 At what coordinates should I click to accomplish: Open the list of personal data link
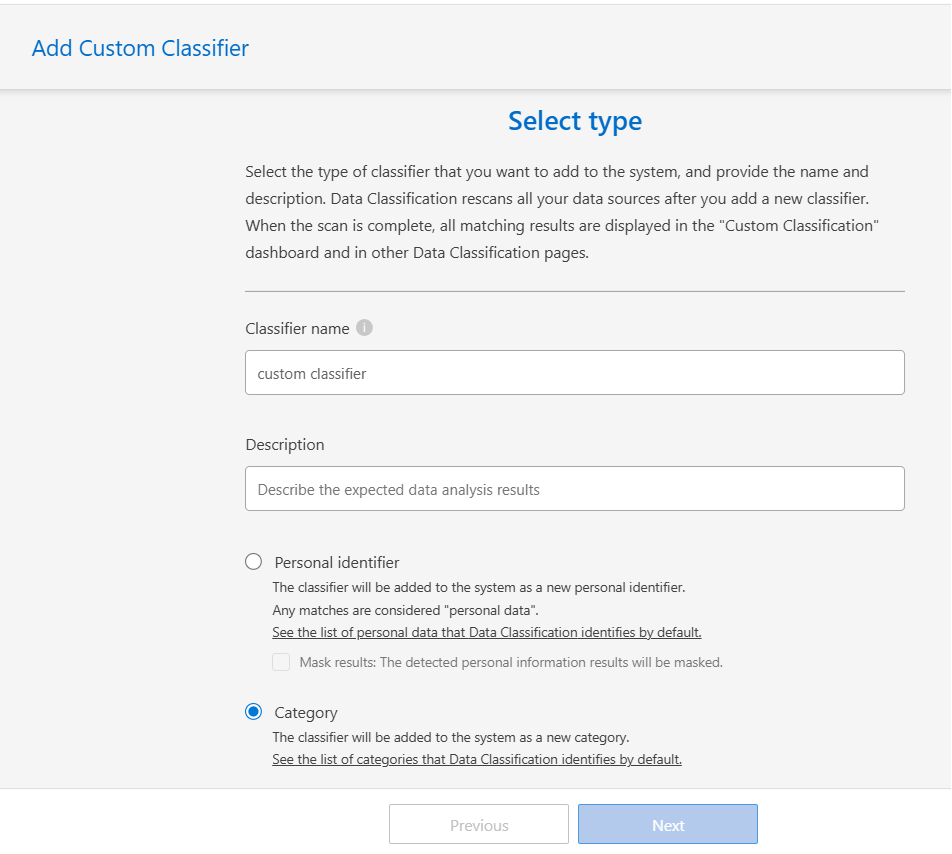(486, 632)
